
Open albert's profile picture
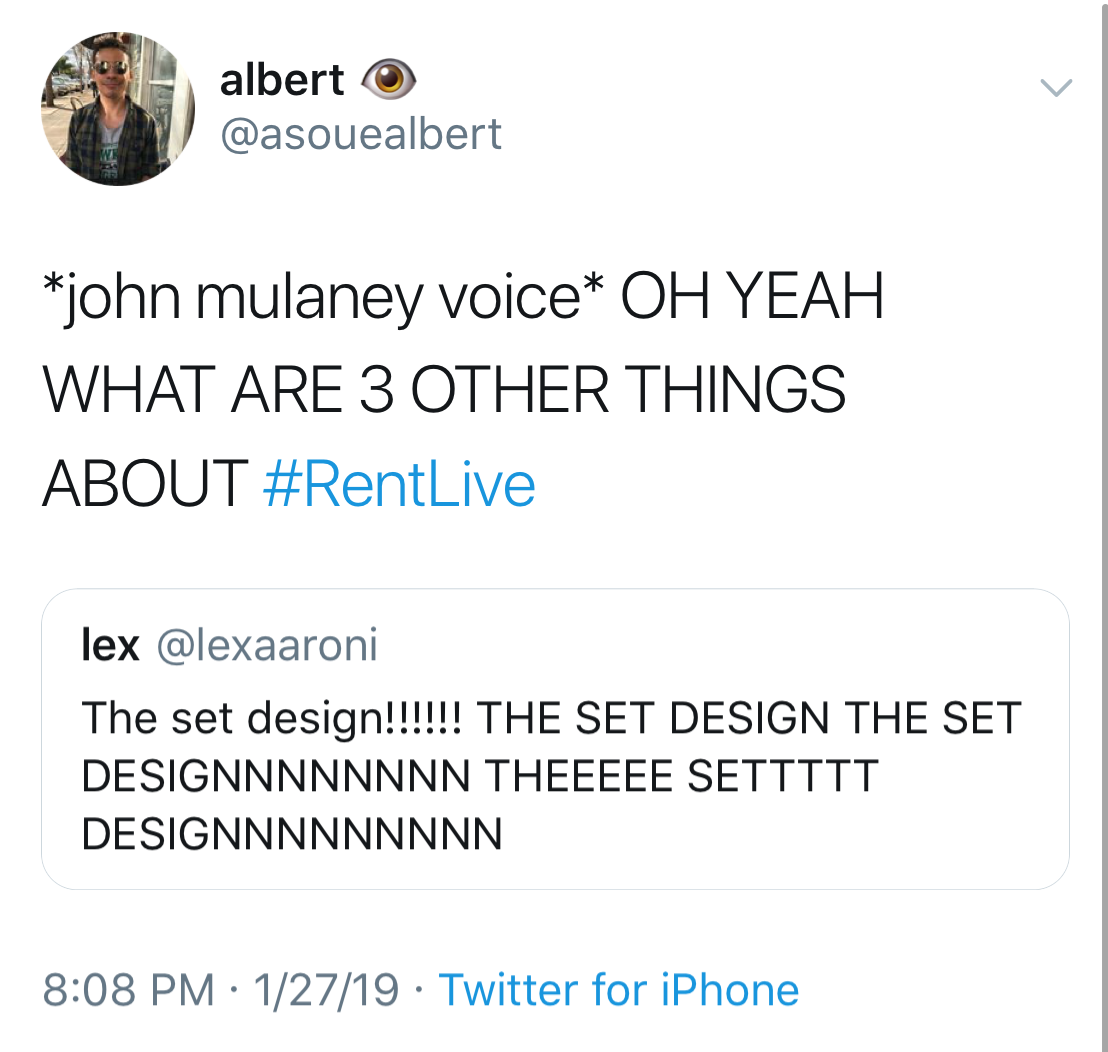[x=118, y=108]
